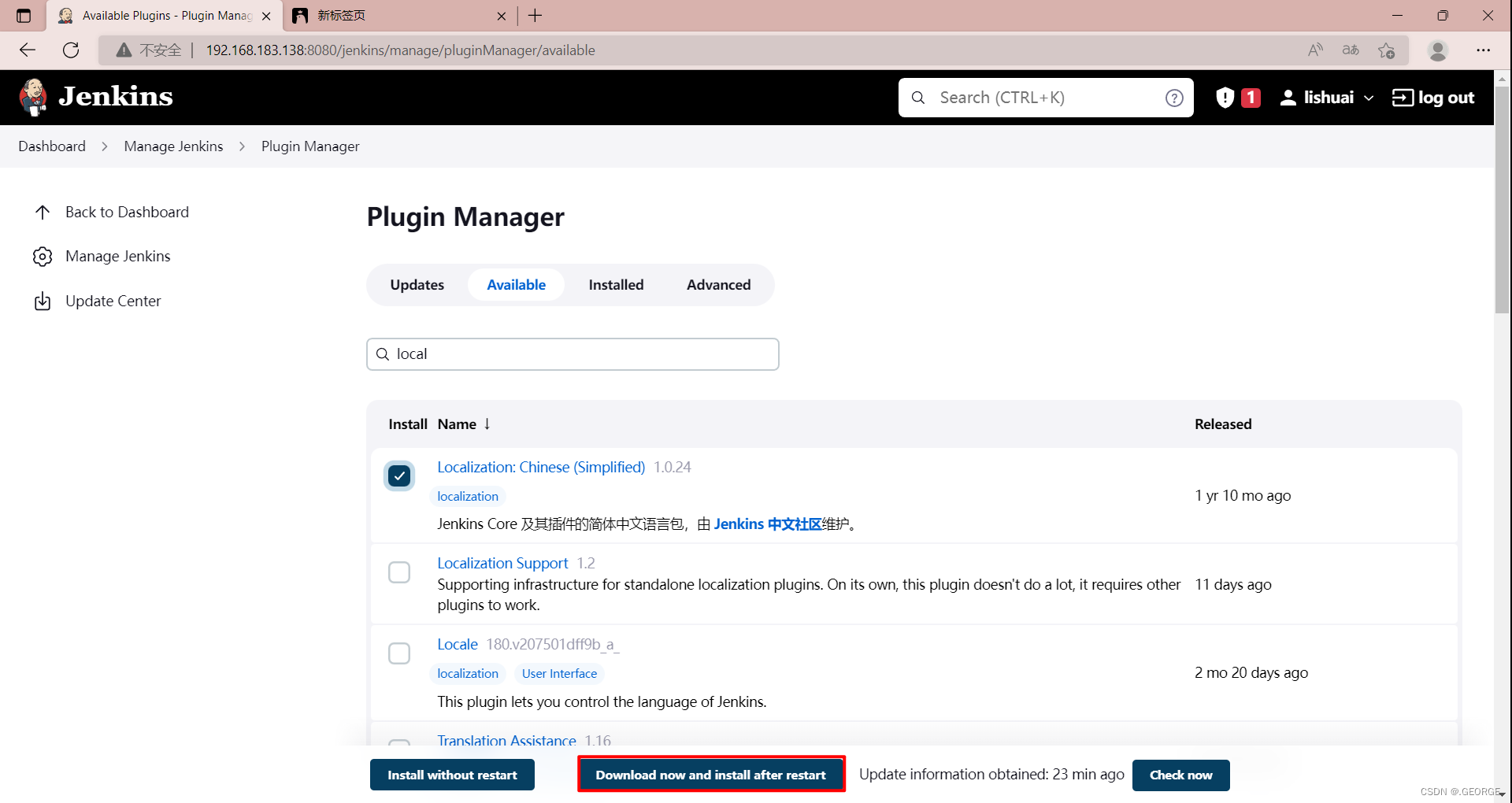Viewport: 1512px width, 803px height.
Task: Click Install without restart button
Action: pos(452,775)
